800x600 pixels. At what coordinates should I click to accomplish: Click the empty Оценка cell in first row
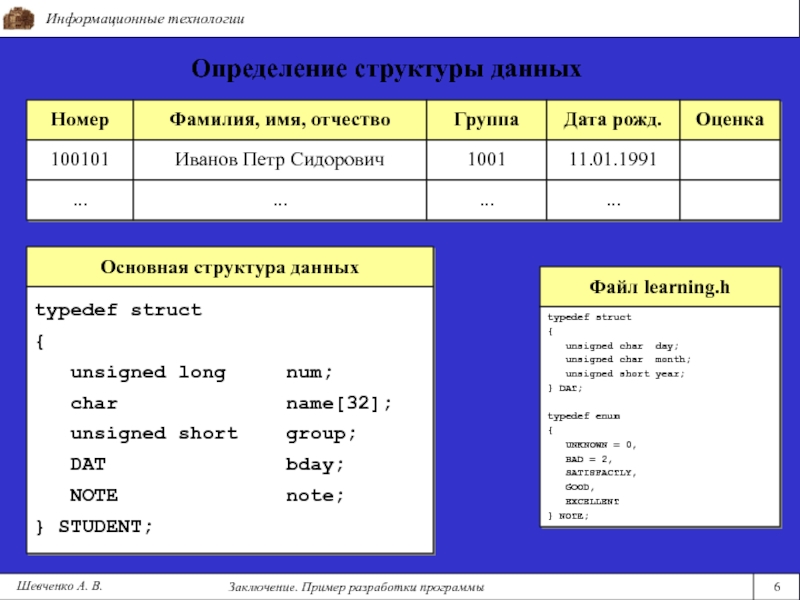pos(729,159)
